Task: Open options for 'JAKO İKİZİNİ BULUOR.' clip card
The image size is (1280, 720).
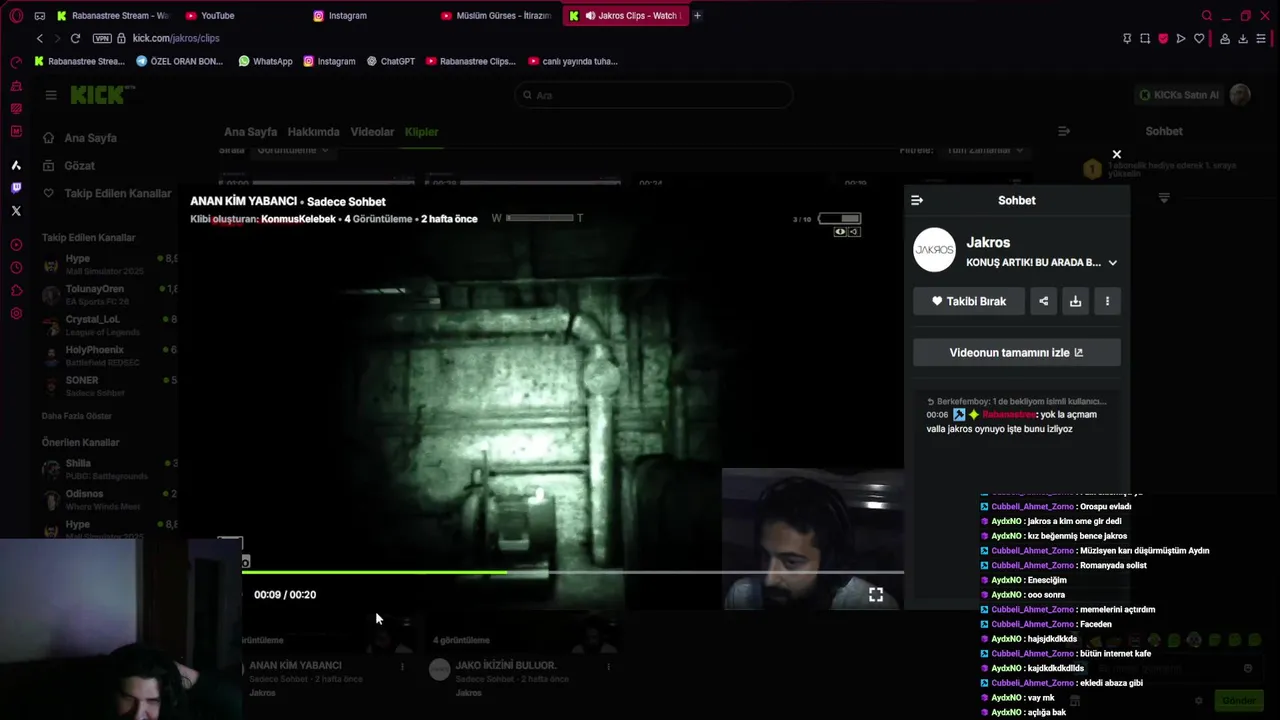Action: tap(608, 666)
